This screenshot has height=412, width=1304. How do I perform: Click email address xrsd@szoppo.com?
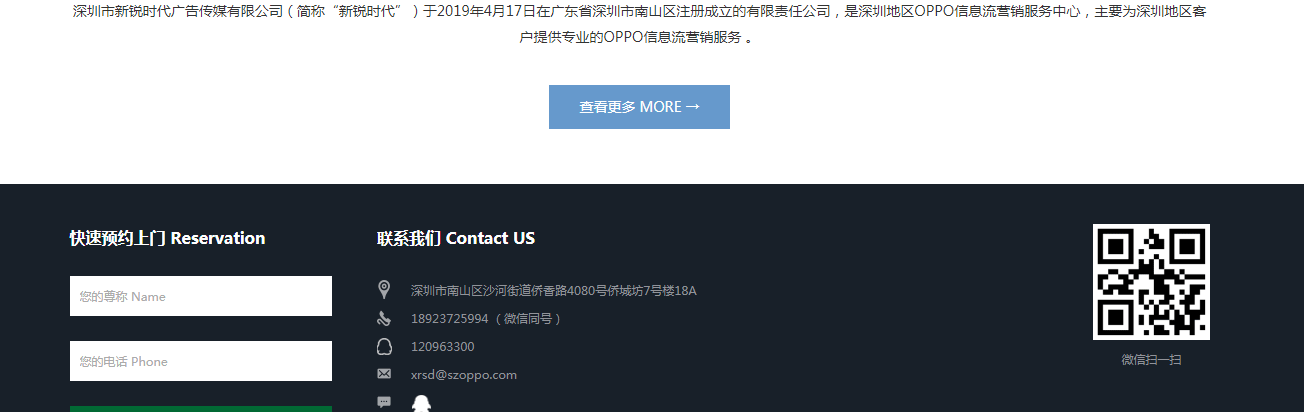(464, 375)
